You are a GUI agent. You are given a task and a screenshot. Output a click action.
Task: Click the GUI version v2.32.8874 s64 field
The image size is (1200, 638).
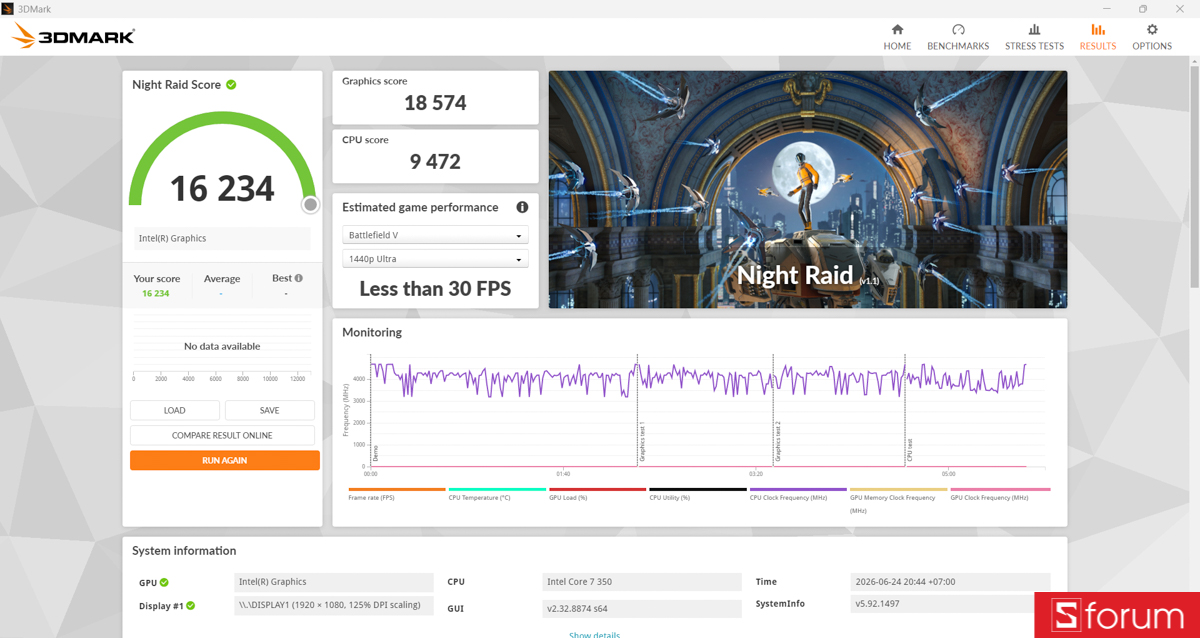tap(643, 608)
